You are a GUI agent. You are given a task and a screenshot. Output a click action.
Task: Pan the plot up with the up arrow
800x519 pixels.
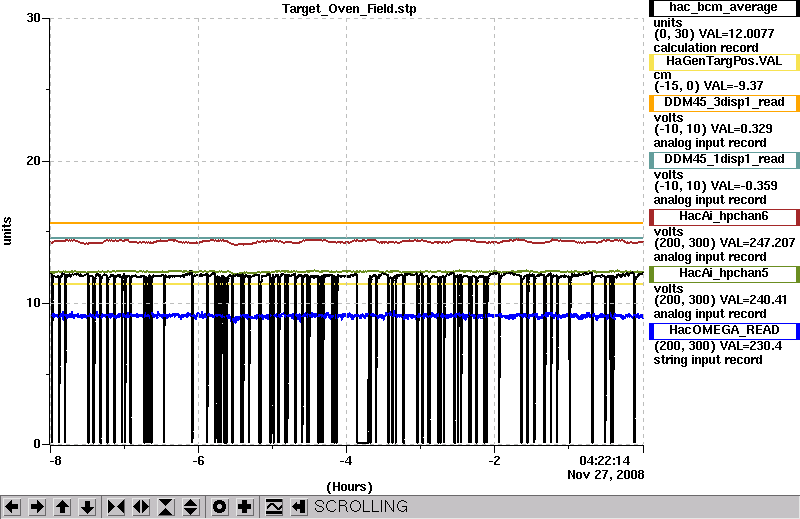pos(62,507)
